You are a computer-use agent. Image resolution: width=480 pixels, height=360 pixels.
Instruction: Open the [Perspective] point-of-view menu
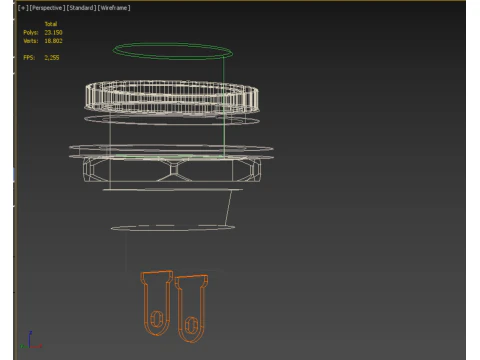coord(48,8)
